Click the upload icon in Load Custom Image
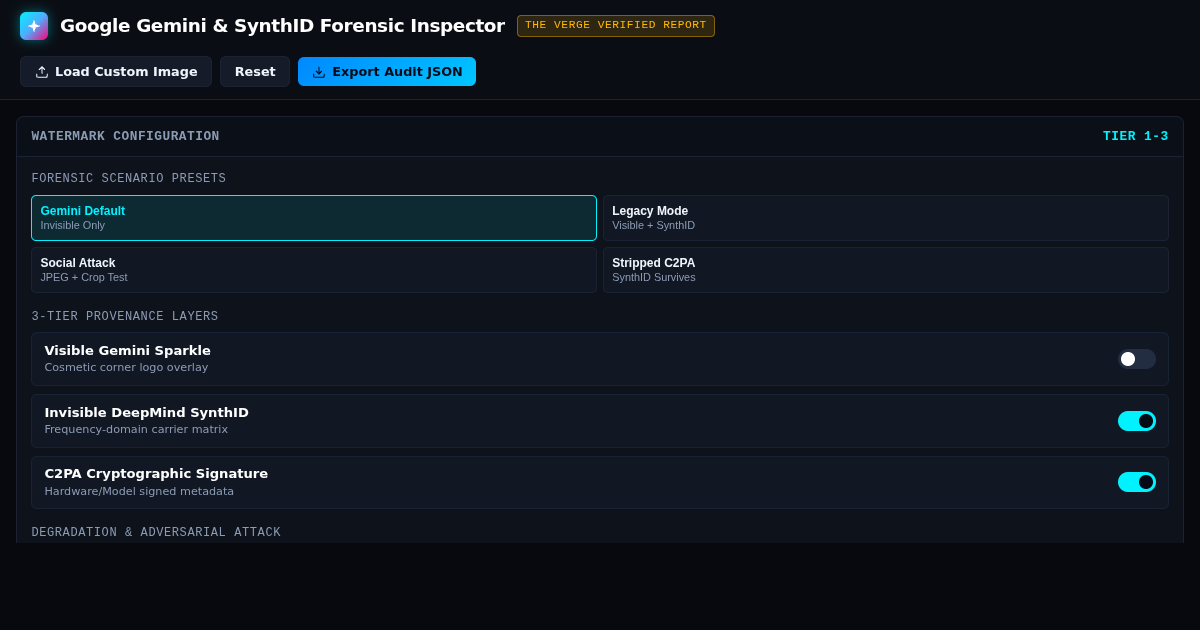This screenshot has height=630, width=1200. [x=42, y=72]
